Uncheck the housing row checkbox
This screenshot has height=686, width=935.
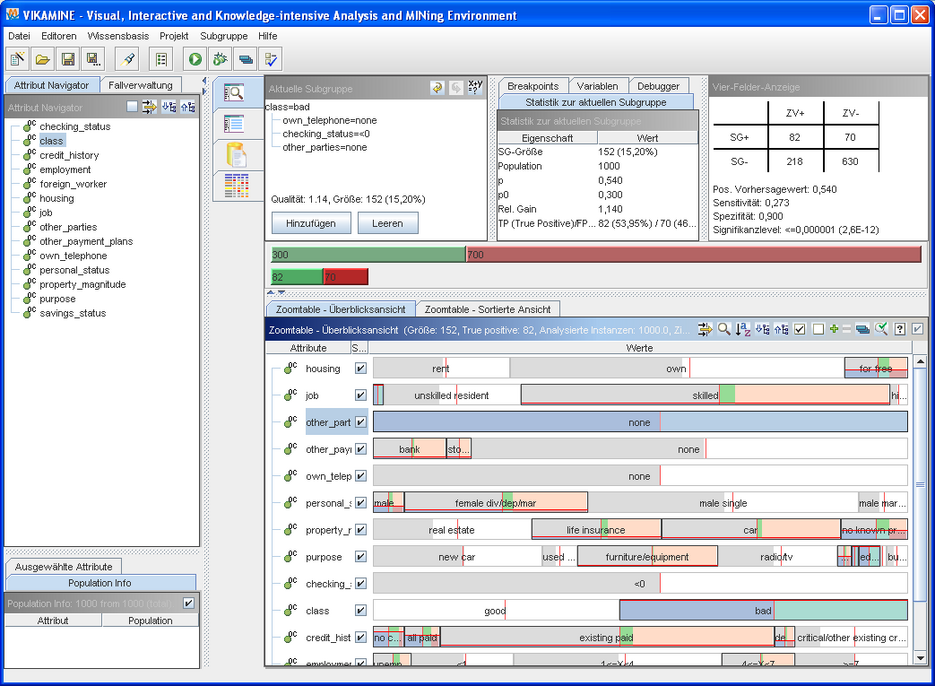(361, 369)
